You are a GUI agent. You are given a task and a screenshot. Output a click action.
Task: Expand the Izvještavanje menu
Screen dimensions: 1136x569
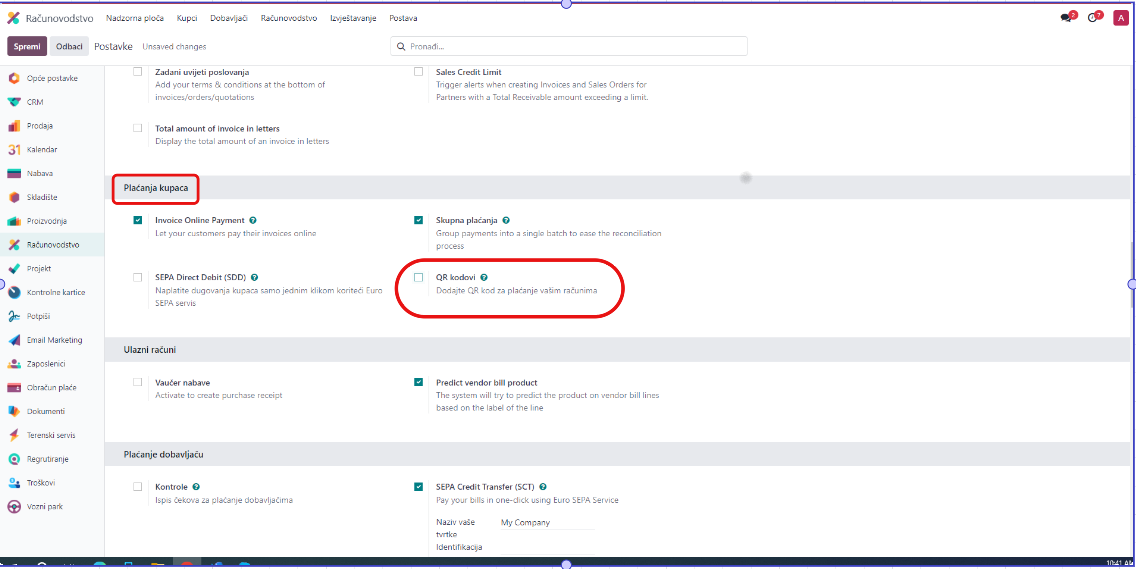pyautogui.click(x=352, y=18)
